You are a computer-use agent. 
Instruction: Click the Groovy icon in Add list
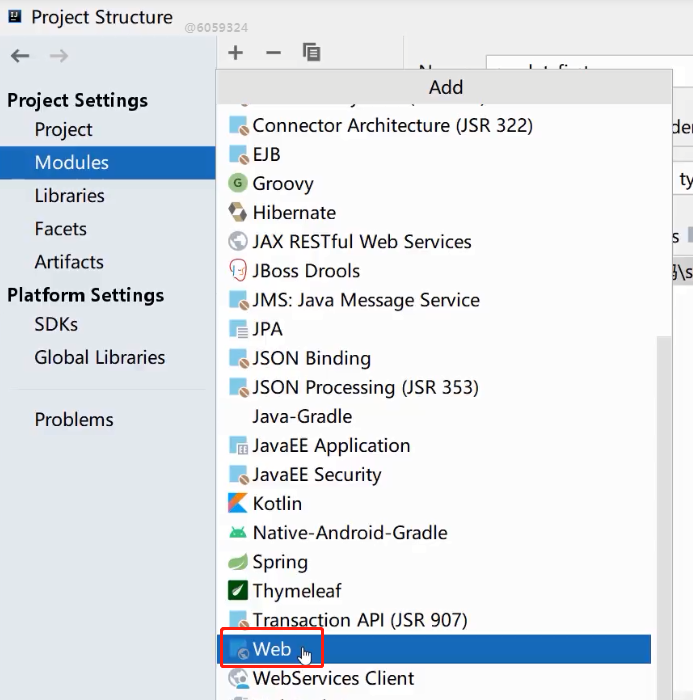238,183
